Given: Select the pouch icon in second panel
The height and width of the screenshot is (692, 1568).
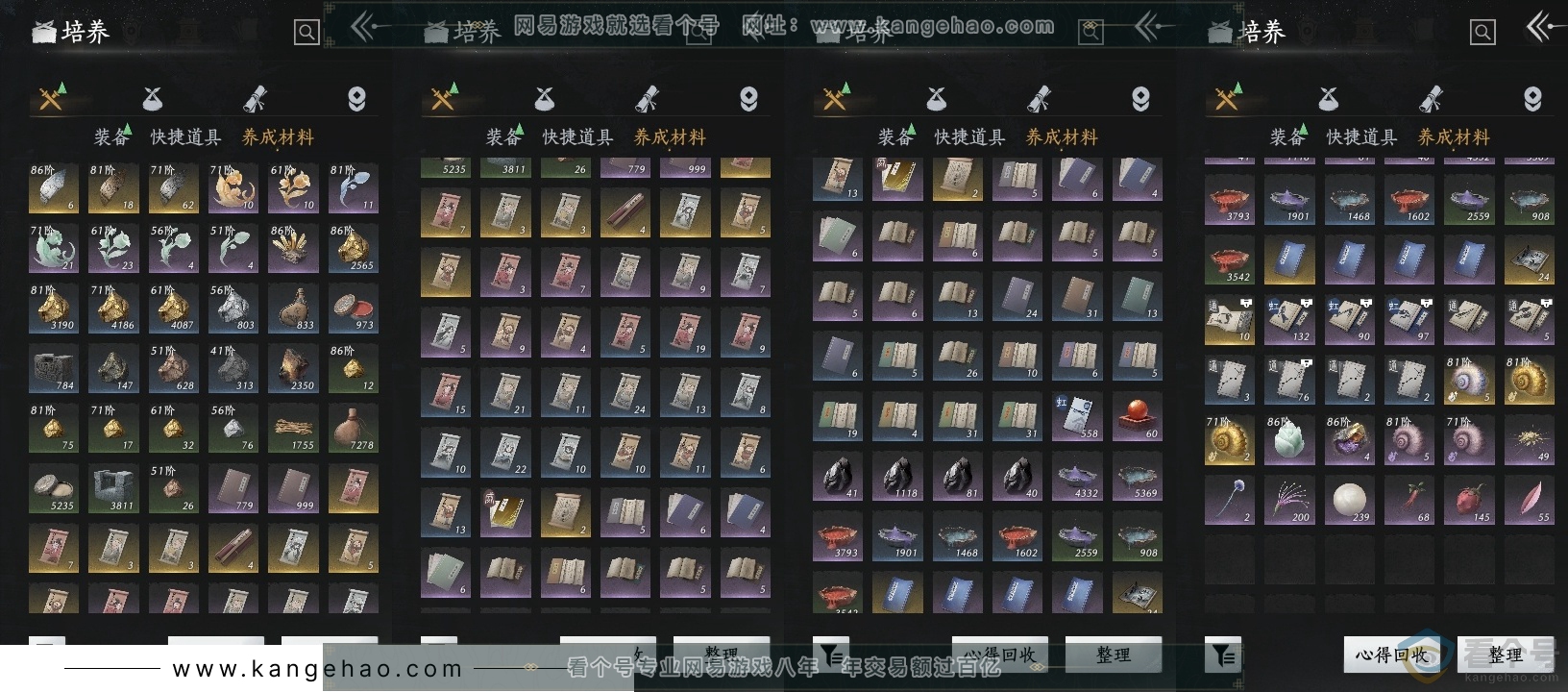Looking at the screenshot, I should coord(544,98).
